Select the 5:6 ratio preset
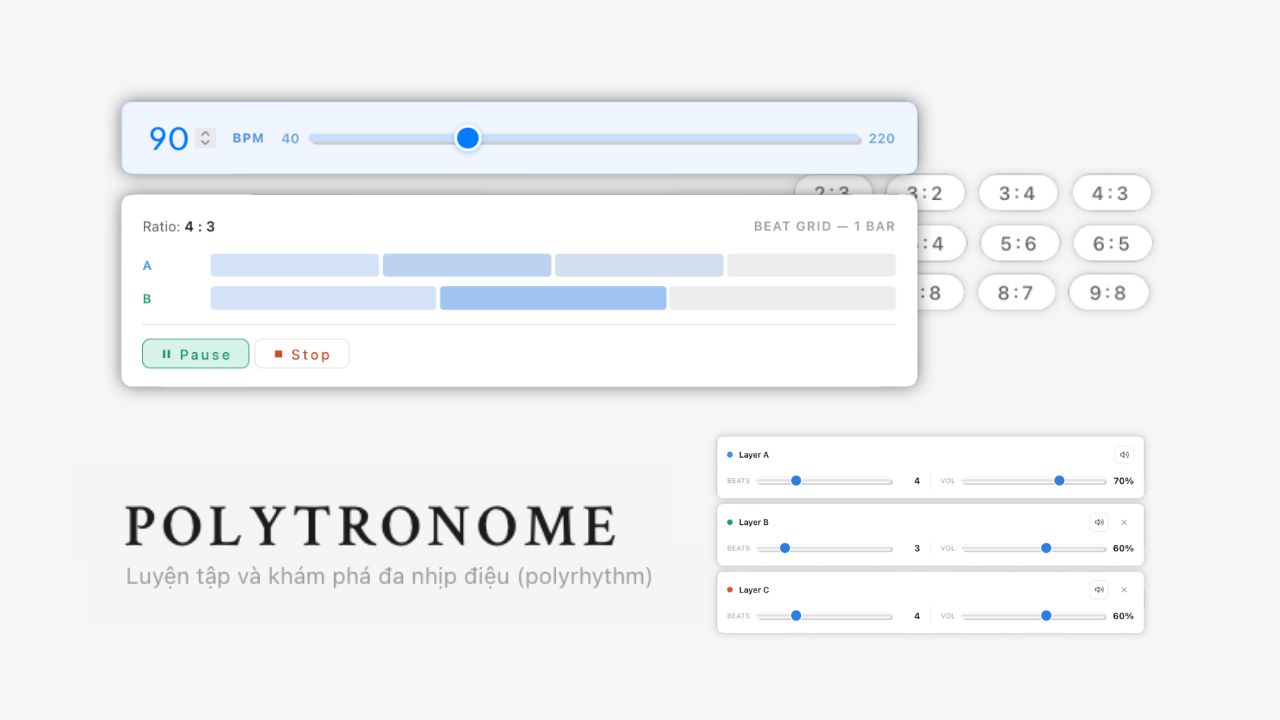The height and width of the screenshot is (720, 1280). 1018,243
